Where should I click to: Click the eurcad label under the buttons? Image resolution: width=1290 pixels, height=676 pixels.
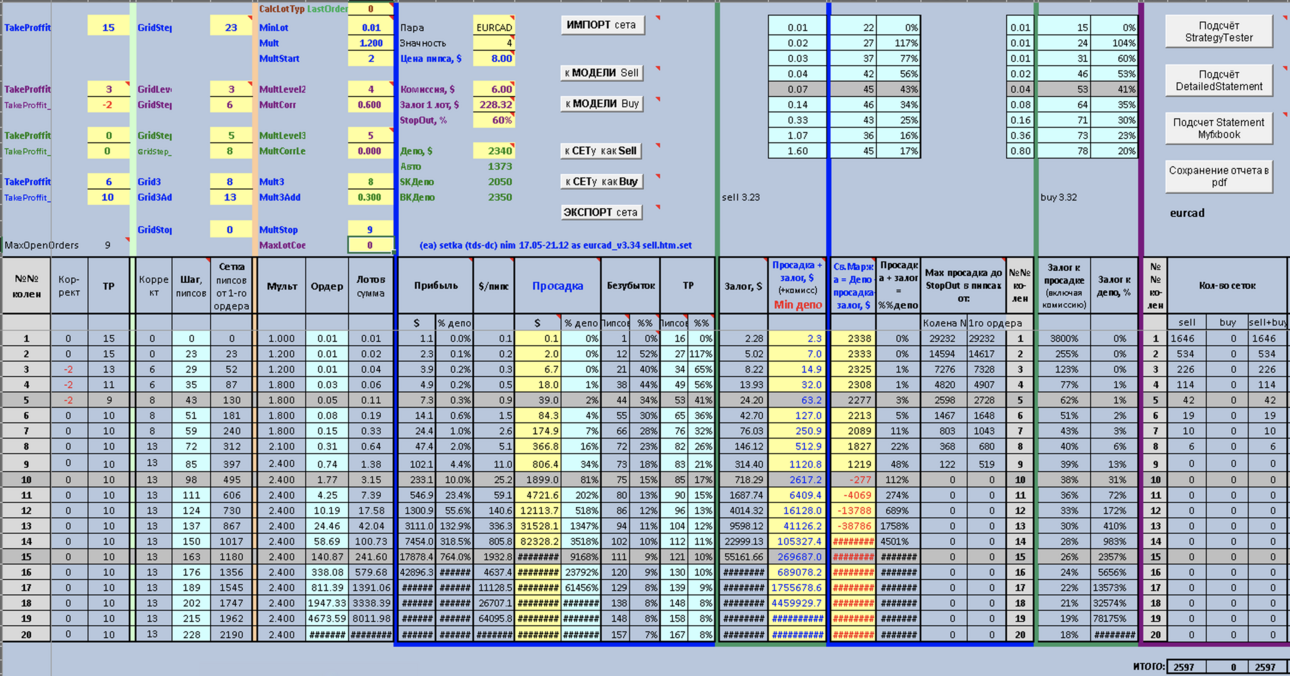[1187, 213]
